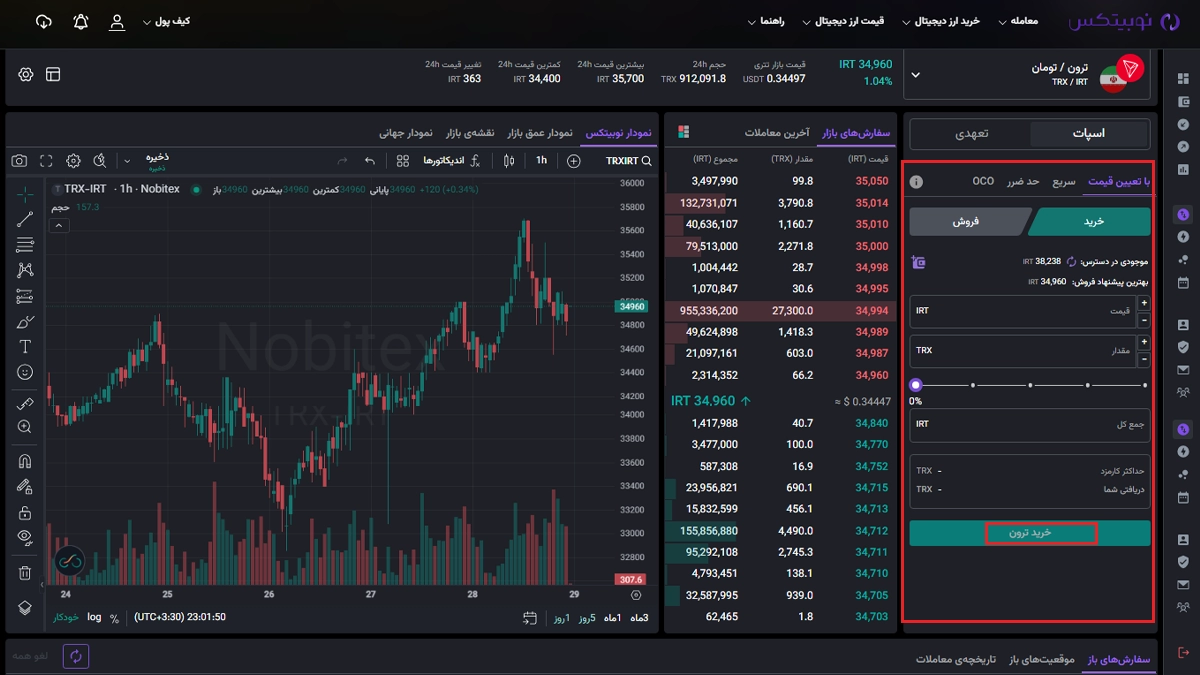
Task: Decrease amount with minus stepper
Action: tap(1144, 360)
